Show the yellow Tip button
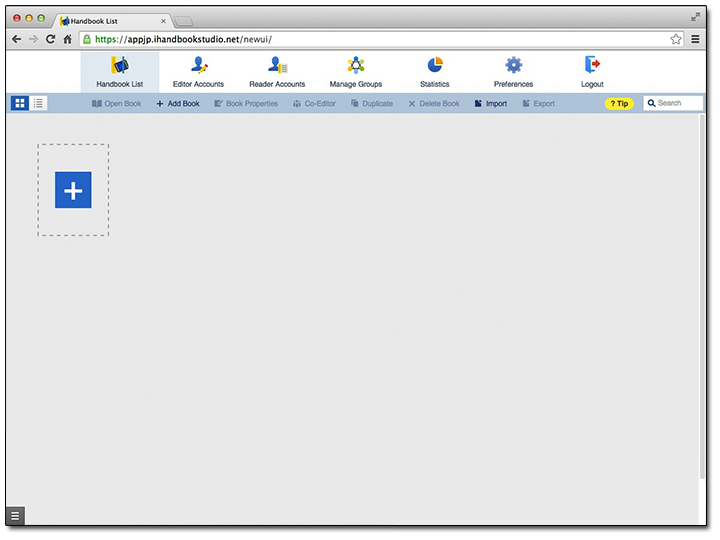 pos(619,104)
